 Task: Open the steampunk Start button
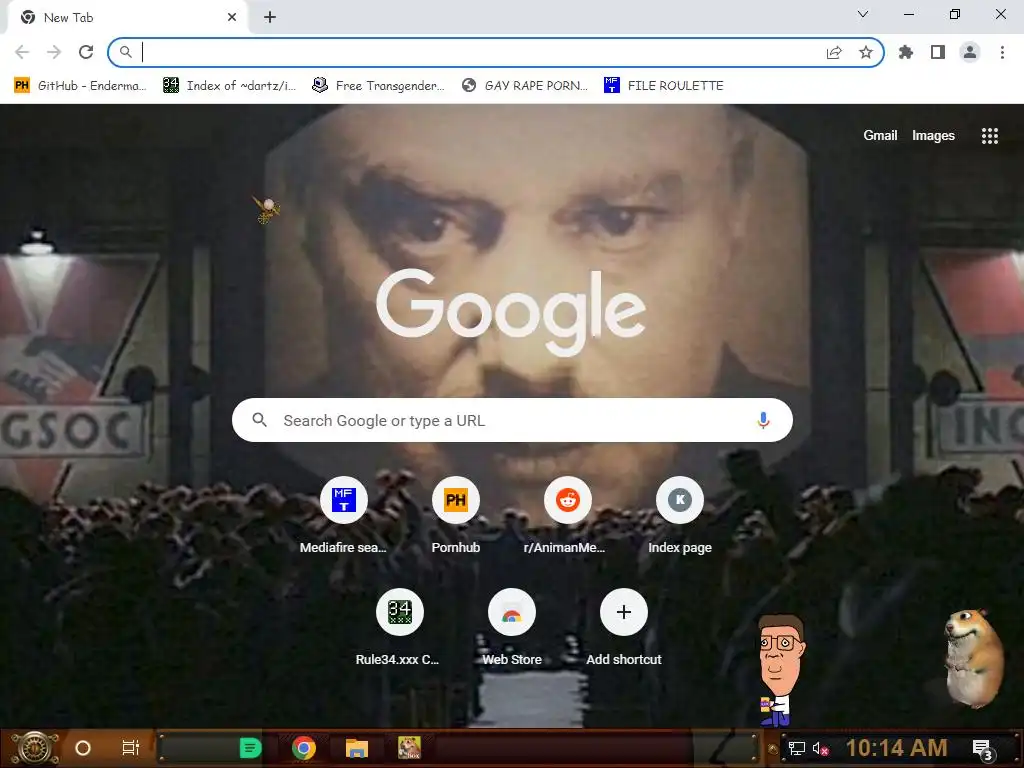click(35, 748)
